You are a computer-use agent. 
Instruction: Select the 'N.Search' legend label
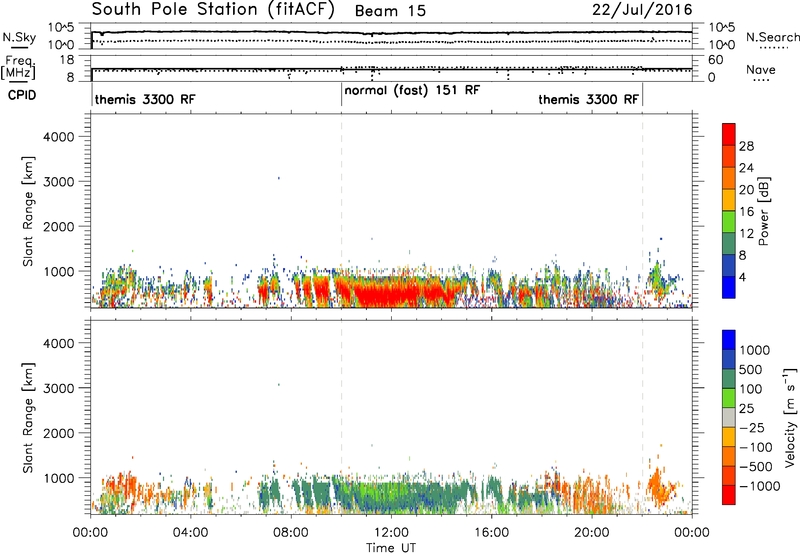tap(772, 37)
